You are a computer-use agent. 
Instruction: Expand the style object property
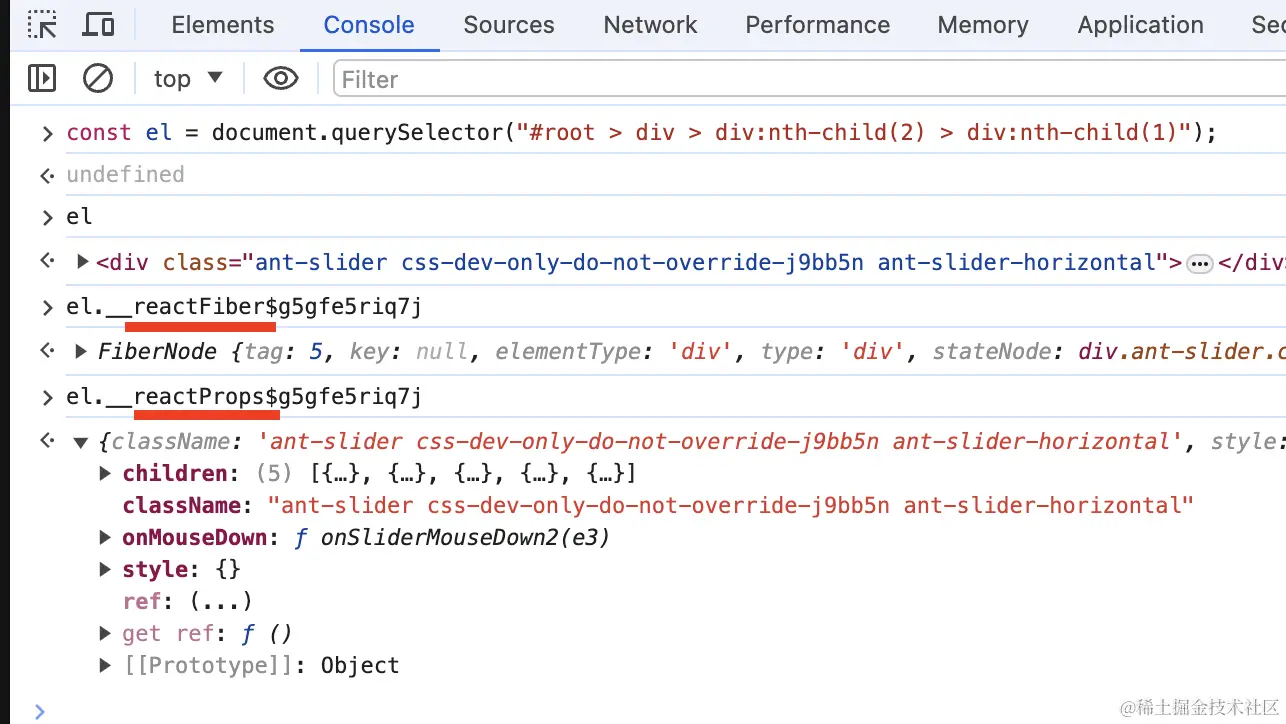click(x=105, y=569)
